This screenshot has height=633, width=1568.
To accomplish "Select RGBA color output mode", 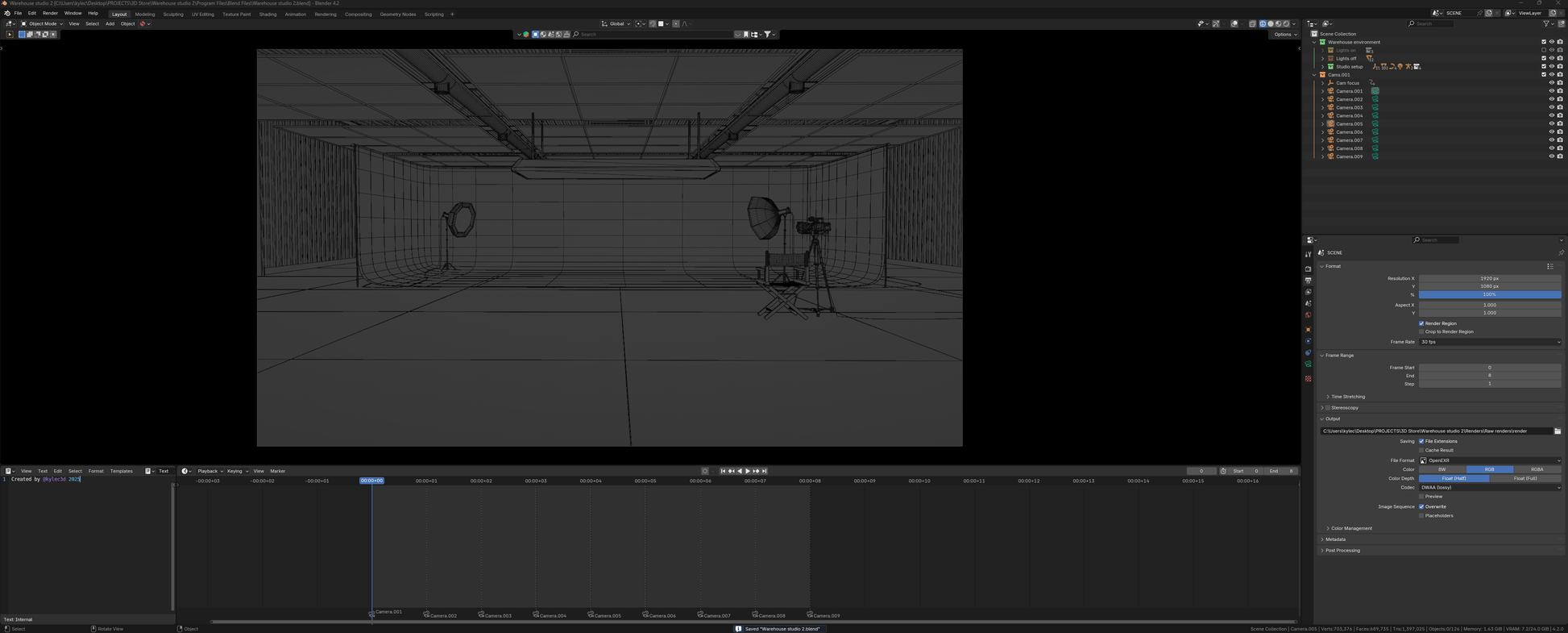I will point(1537,469).
